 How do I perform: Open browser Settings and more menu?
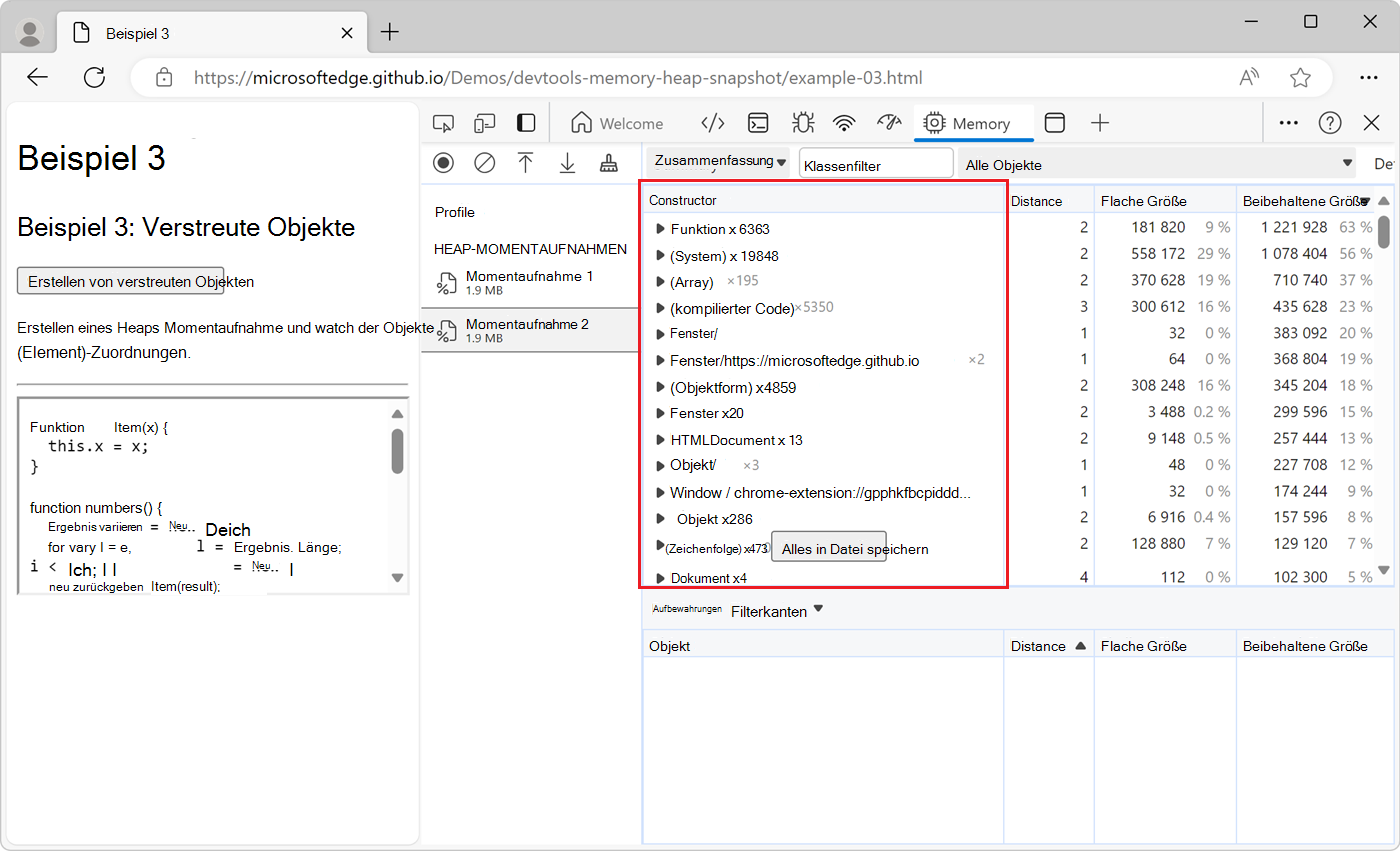coord(1369,77)
